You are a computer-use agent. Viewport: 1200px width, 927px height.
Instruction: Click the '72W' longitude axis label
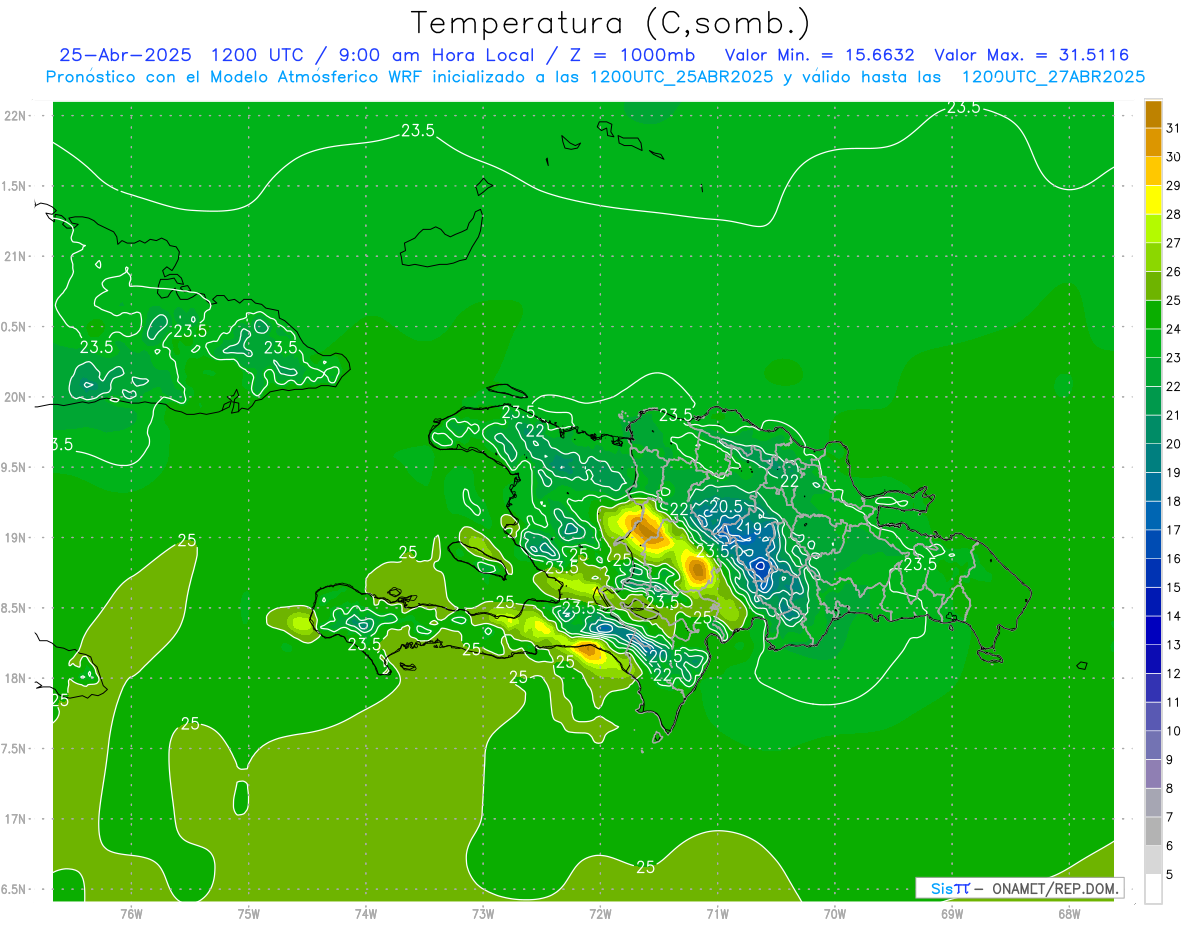pos(600,913)
